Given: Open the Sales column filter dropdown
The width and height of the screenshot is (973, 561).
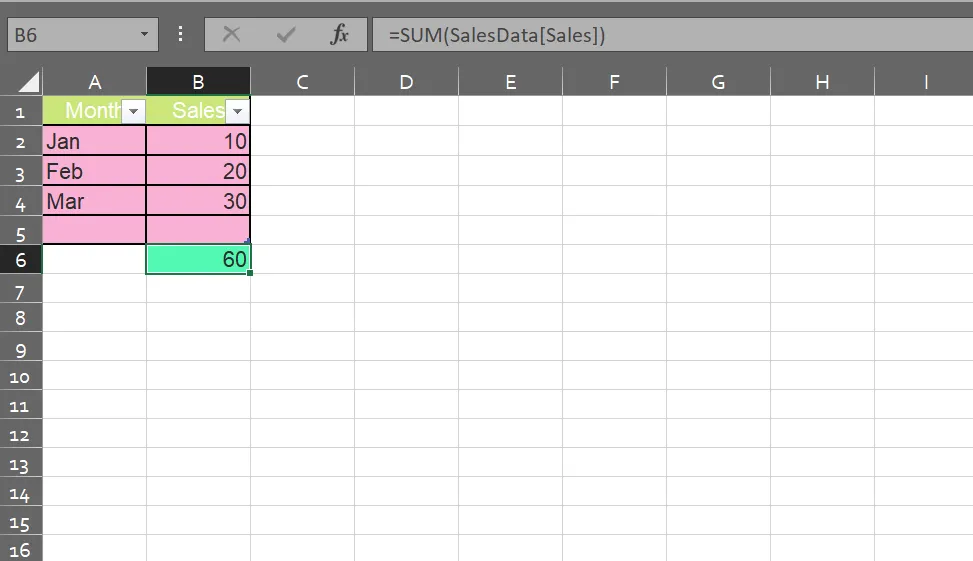Looking at the screenshot, I should click(237, 112).
